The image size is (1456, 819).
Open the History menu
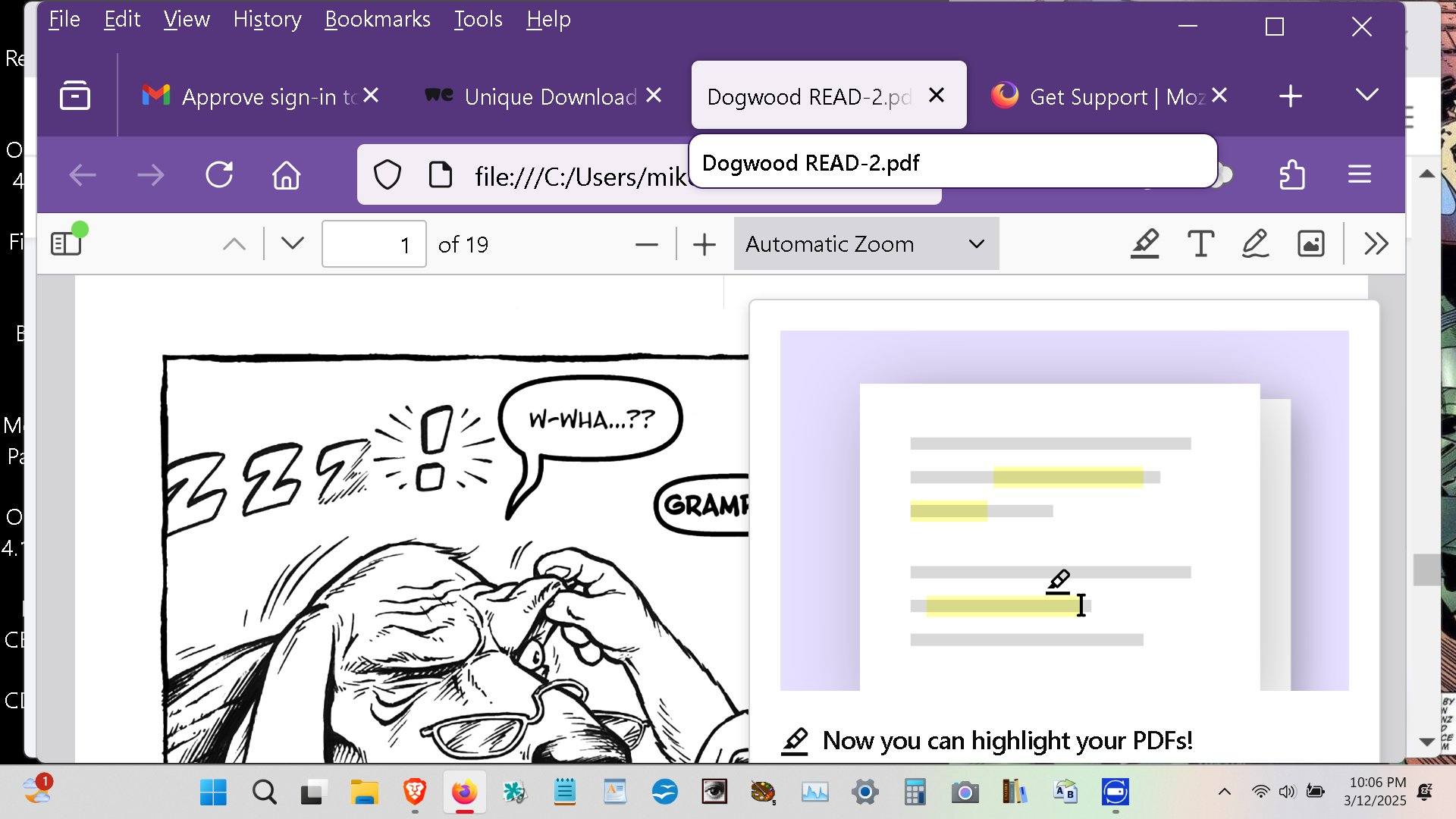pos(267,19)
